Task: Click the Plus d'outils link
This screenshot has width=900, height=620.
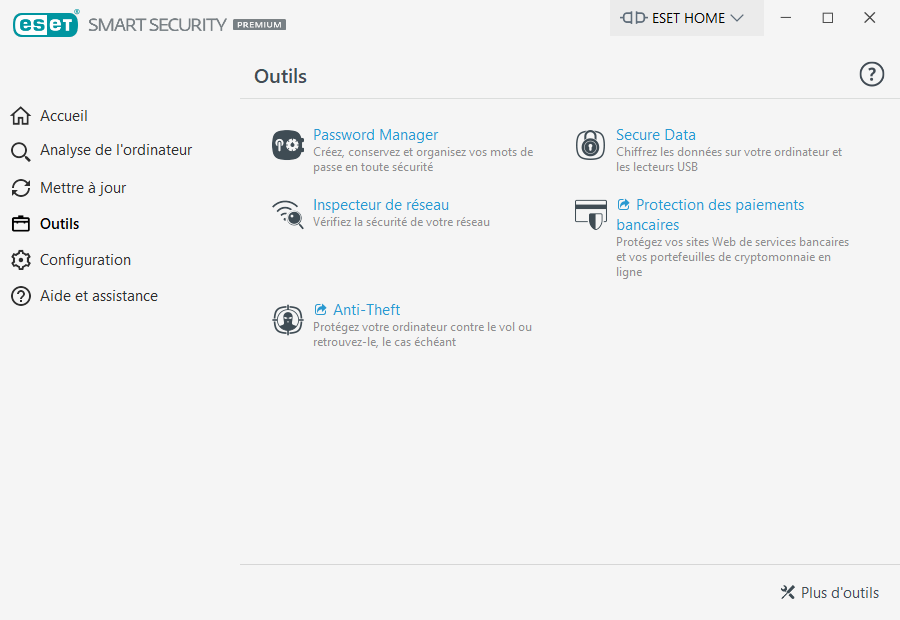Action: click(839, 593)
